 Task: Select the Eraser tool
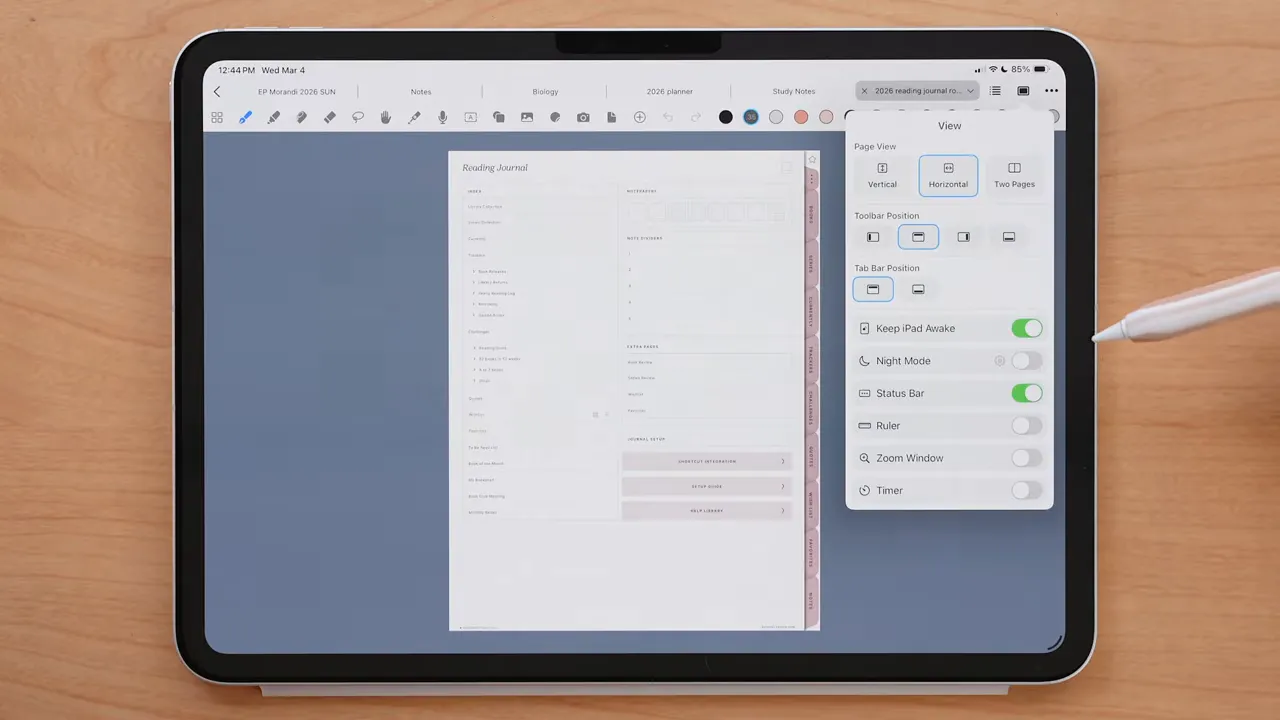329,117
